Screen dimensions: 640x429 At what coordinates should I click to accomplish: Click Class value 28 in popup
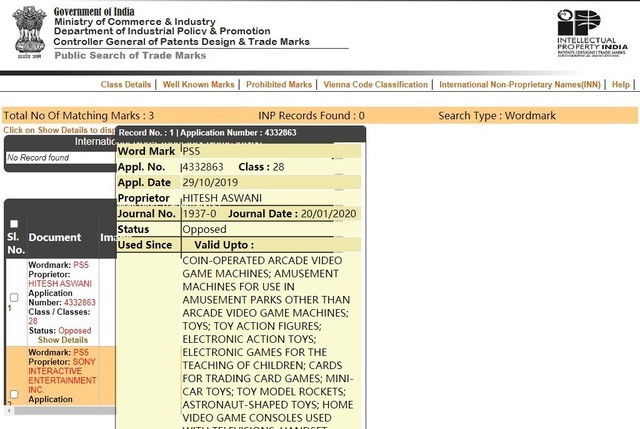(278, 167)
